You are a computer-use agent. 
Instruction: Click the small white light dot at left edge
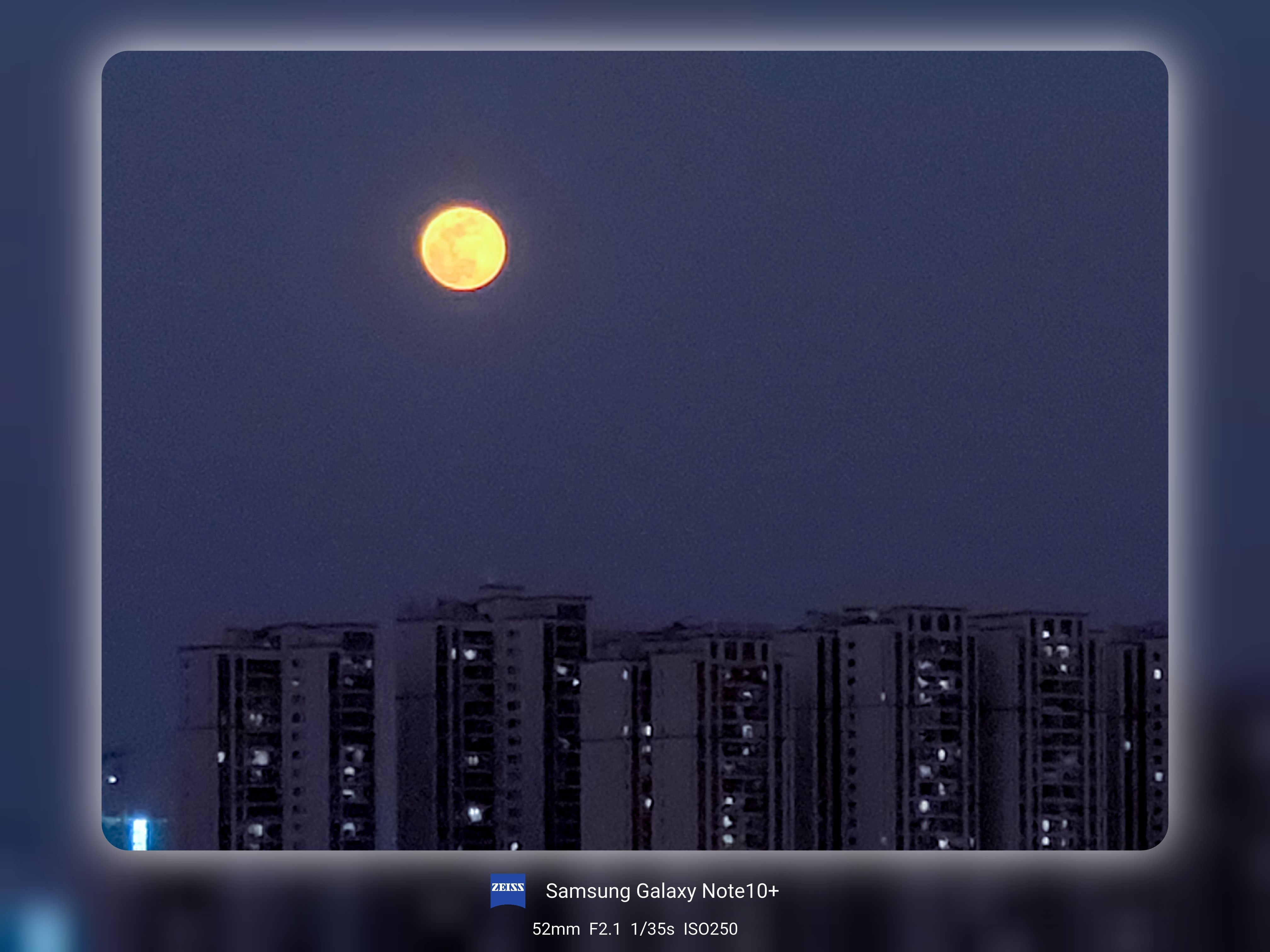[x=112, y=779]
